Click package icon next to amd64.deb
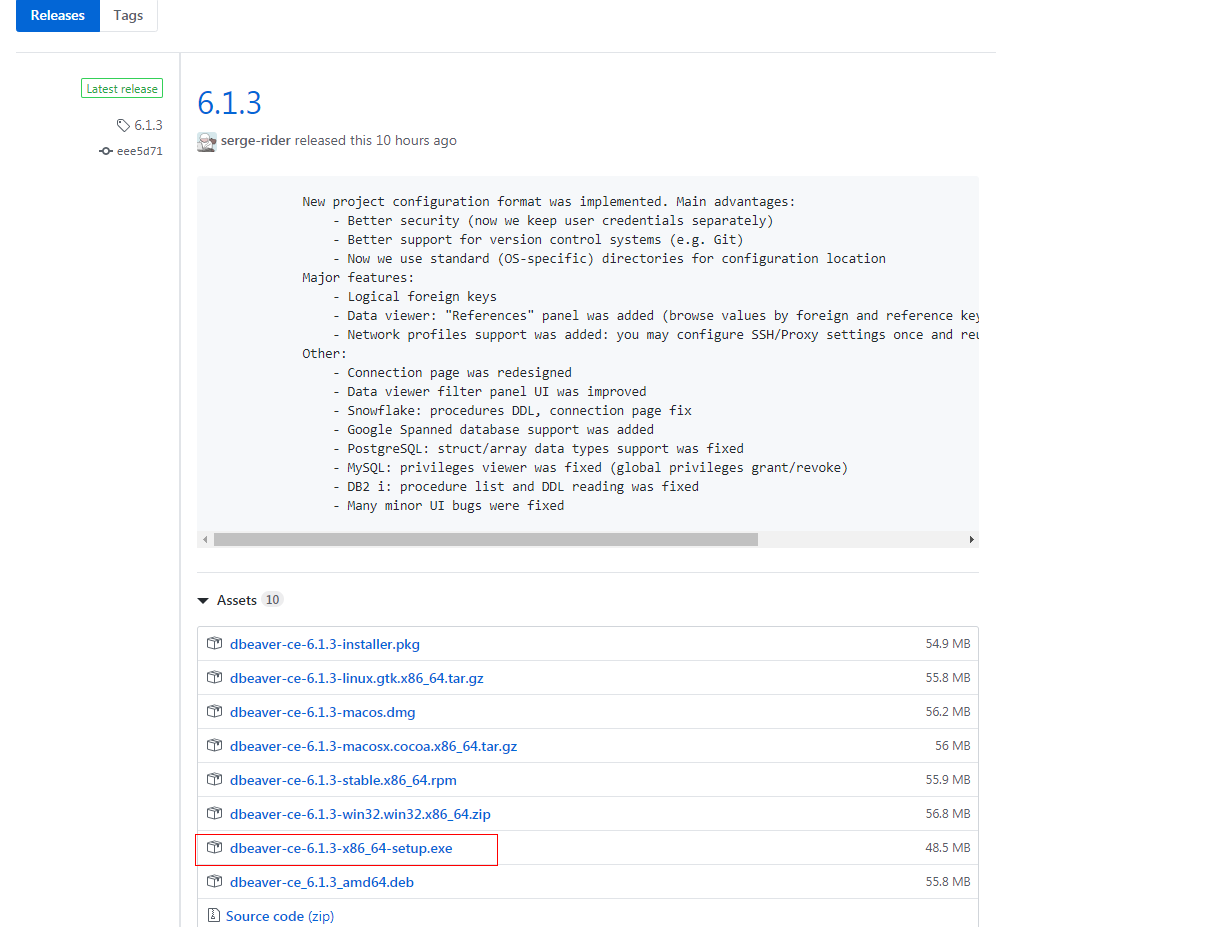 214,882
